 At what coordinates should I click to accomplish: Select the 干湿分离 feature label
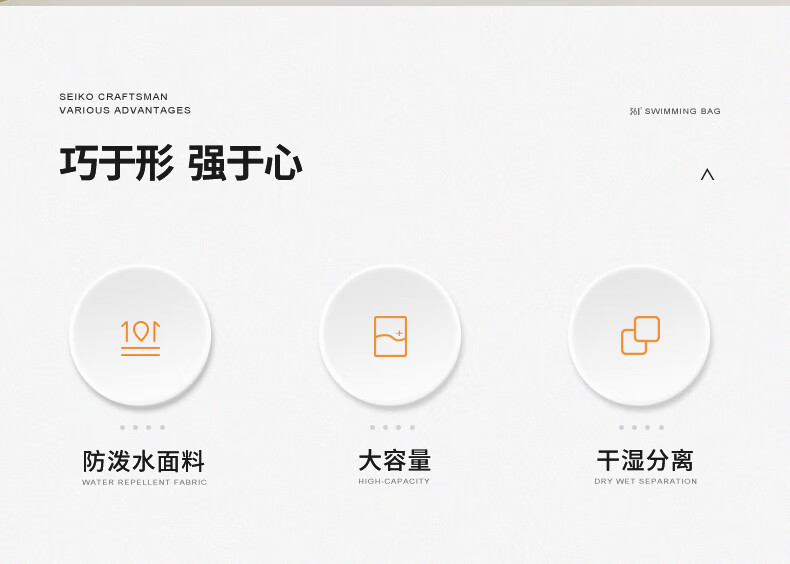pos(645,461)
